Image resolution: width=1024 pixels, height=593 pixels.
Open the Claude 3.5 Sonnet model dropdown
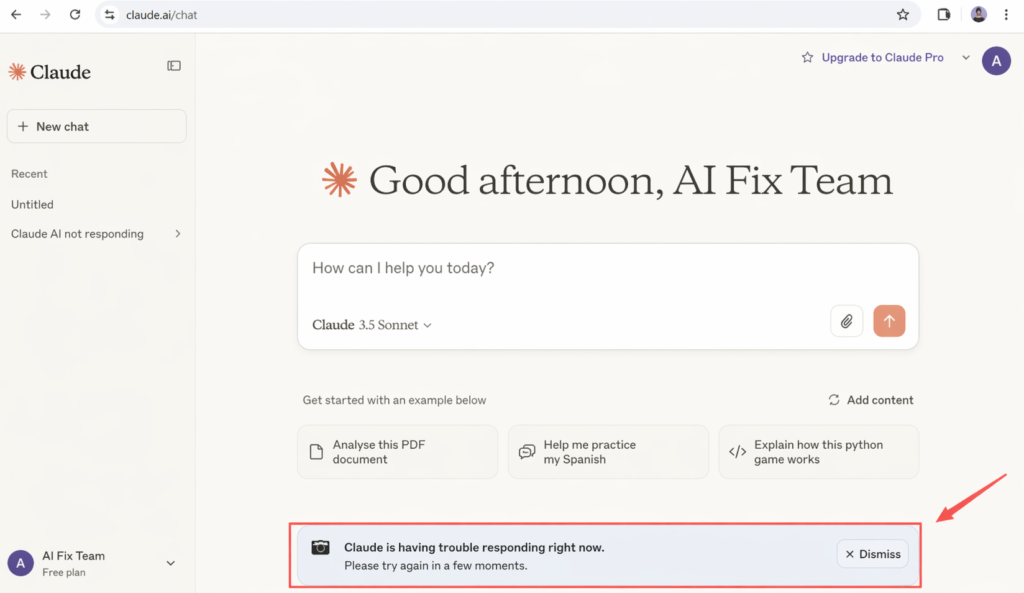[x=372, y=325]
